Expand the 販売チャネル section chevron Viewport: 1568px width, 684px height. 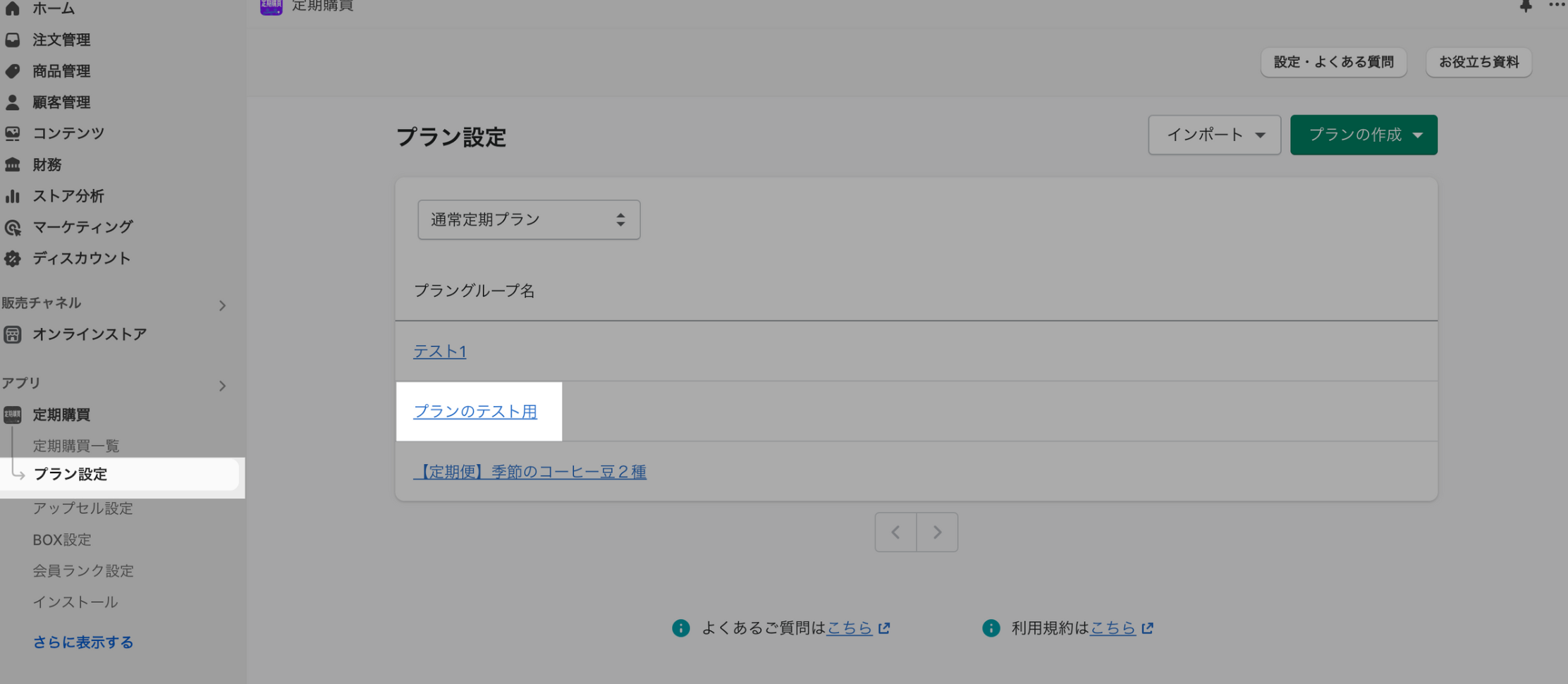point(223,305)
